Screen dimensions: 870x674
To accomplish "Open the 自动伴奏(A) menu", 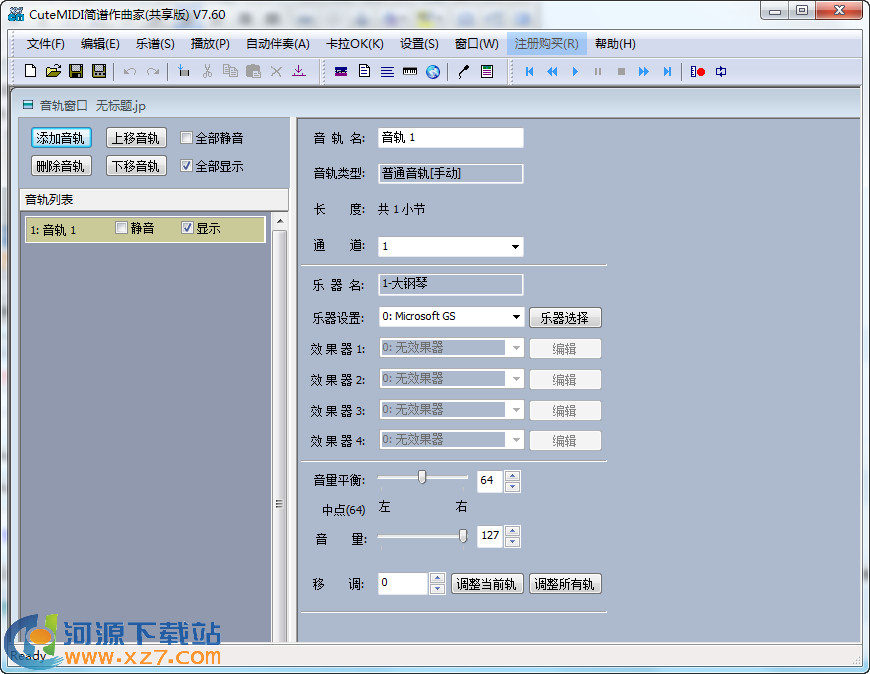I will click(277, 43).
